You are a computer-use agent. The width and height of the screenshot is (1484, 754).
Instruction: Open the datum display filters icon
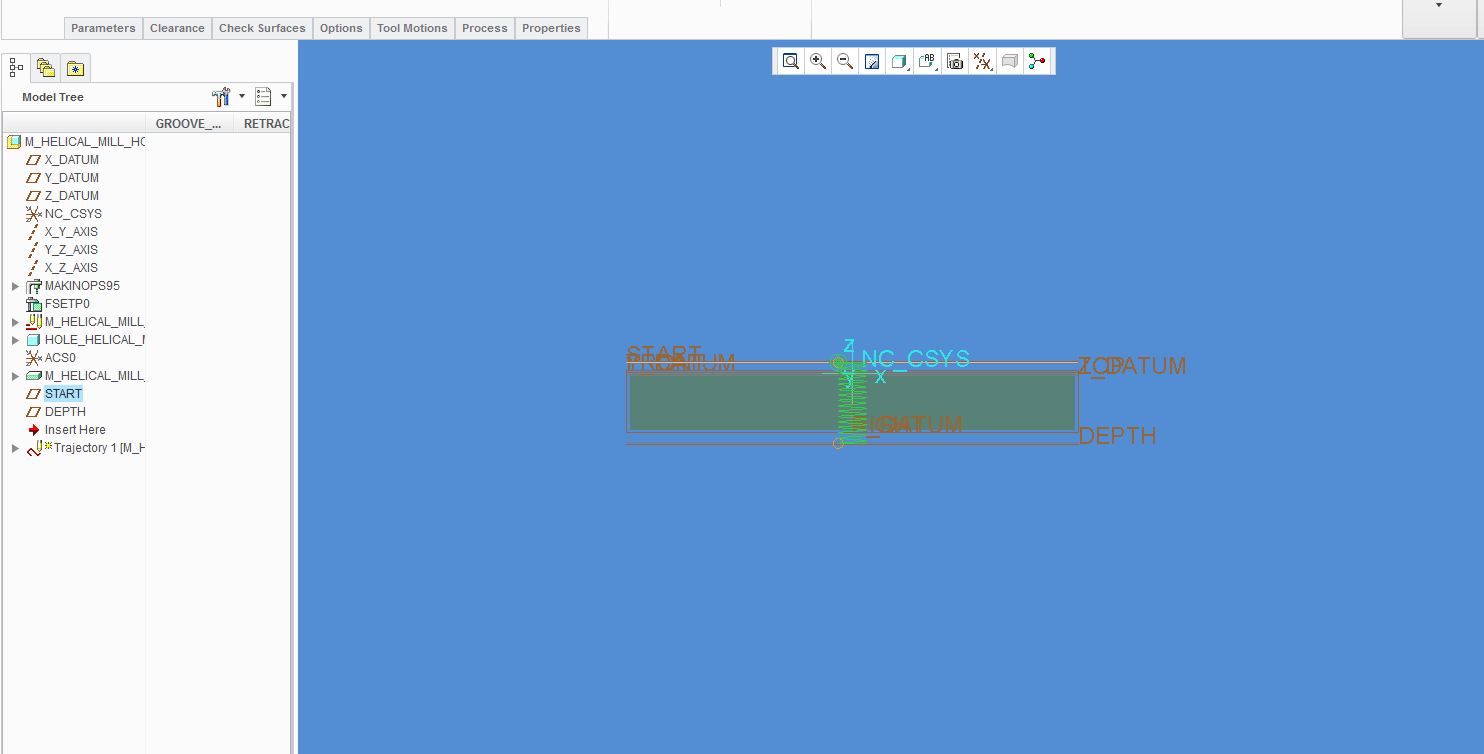click(x=982, y=62)
